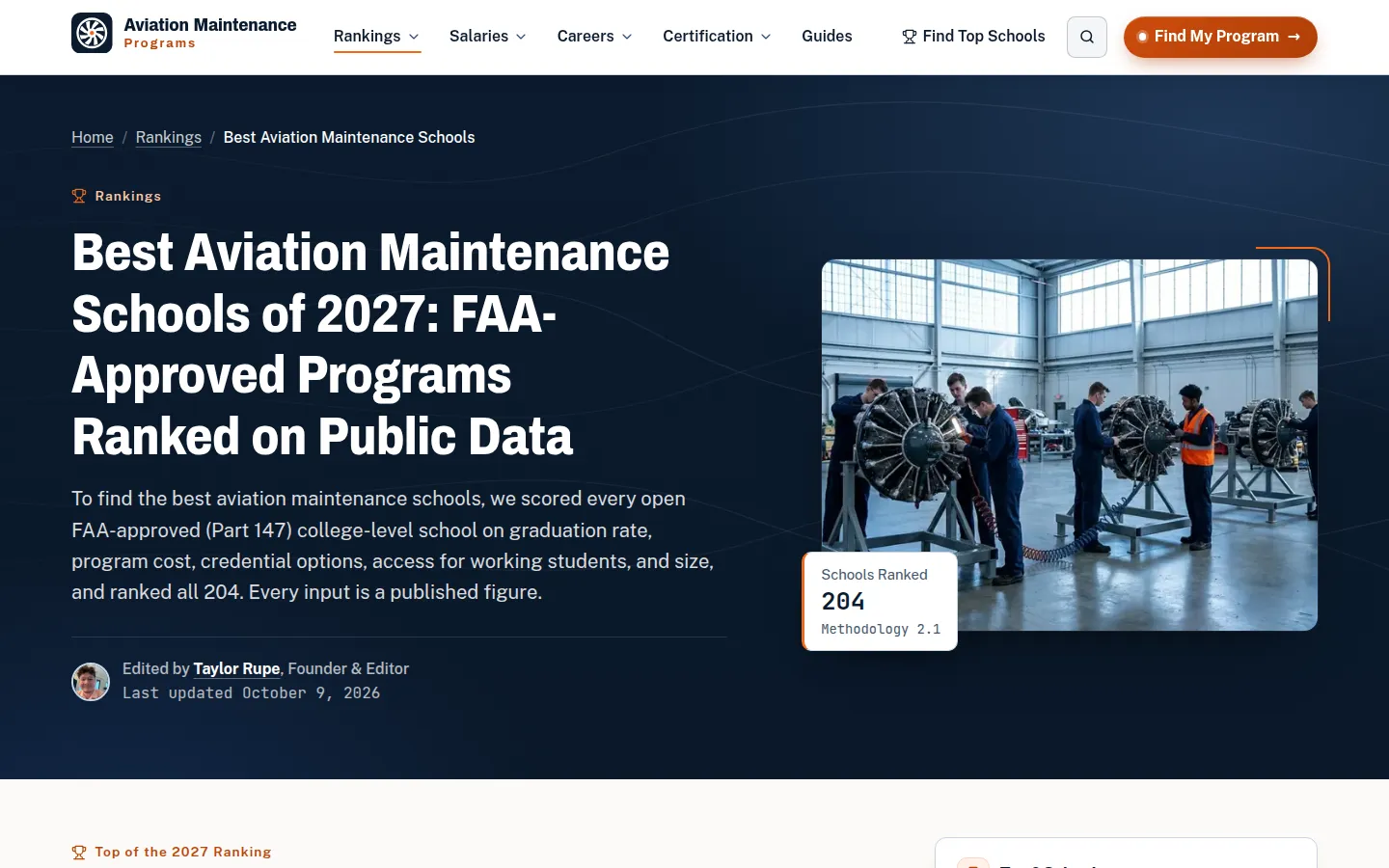Click the hangar engine training photo
This screenshot has height=868, width=1389.
coord(1070,445)
